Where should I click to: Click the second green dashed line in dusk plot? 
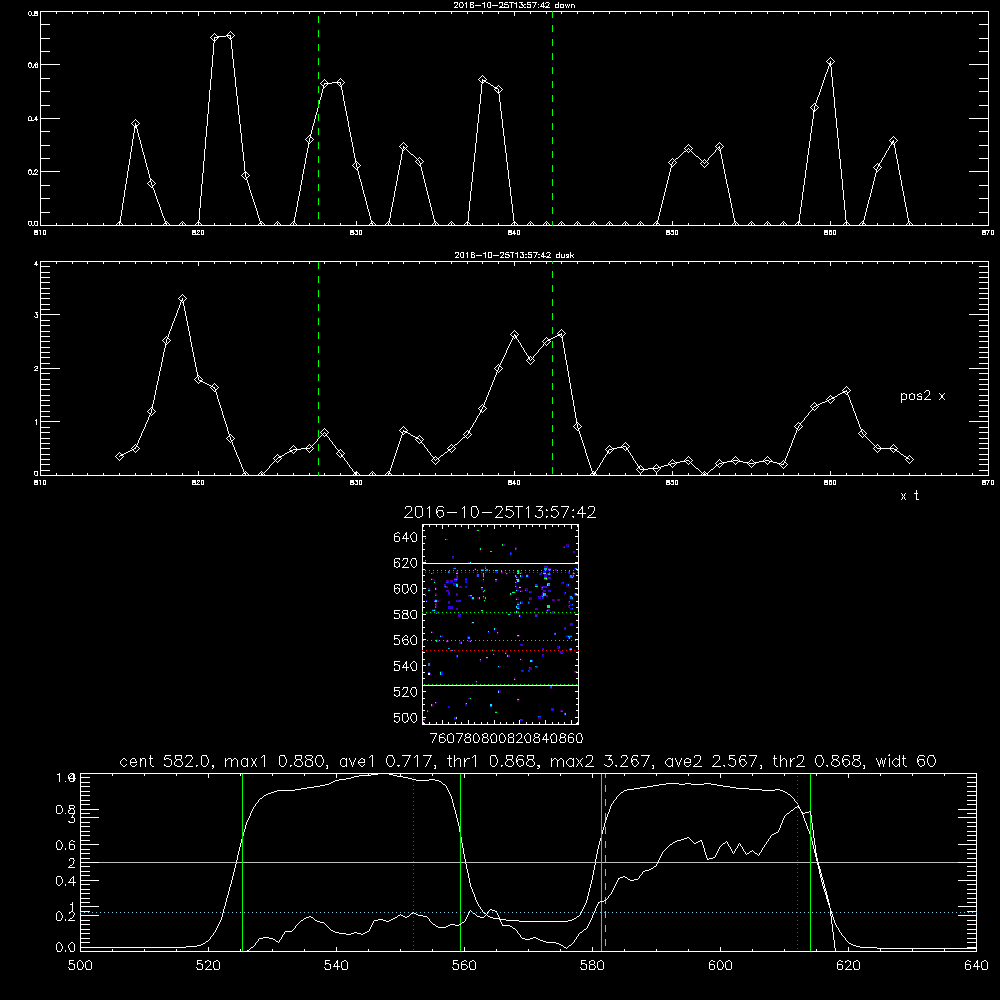(x=552, y=369)
